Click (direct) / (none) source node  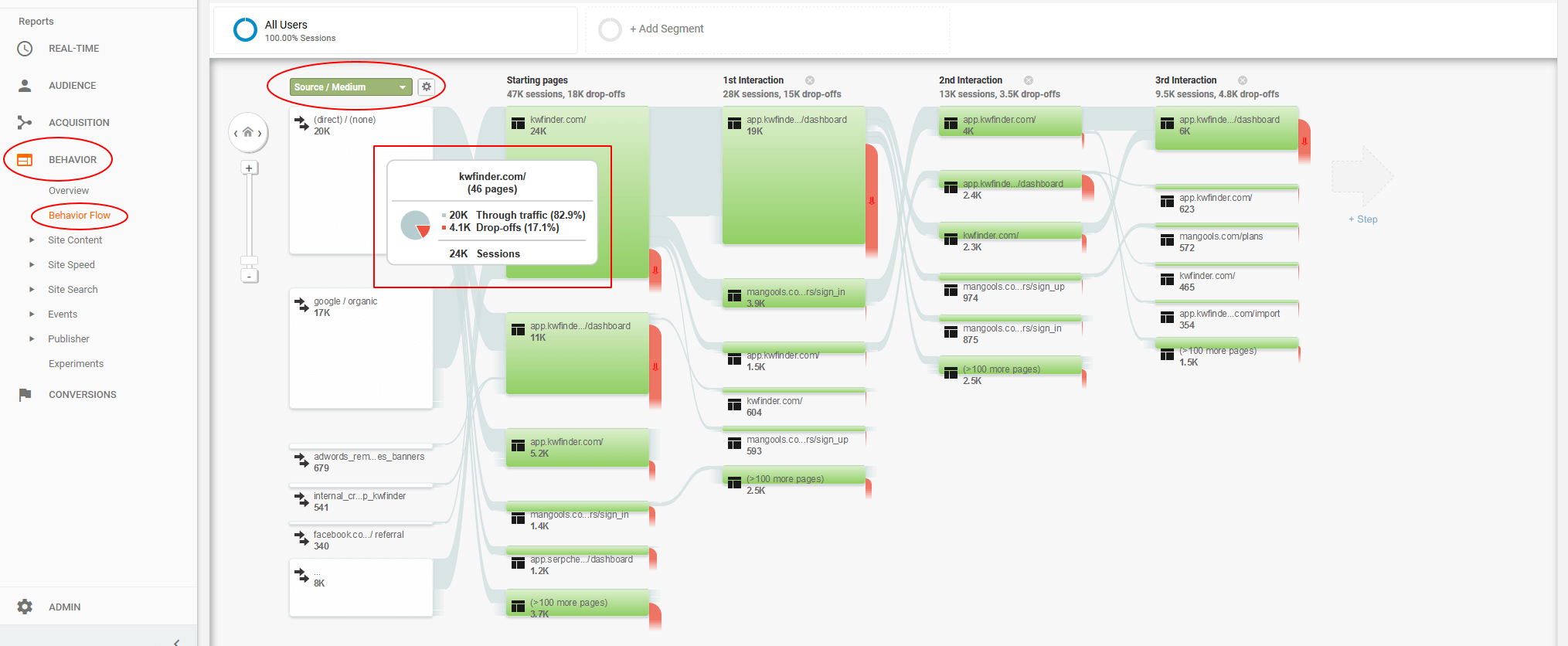point(361,181)
